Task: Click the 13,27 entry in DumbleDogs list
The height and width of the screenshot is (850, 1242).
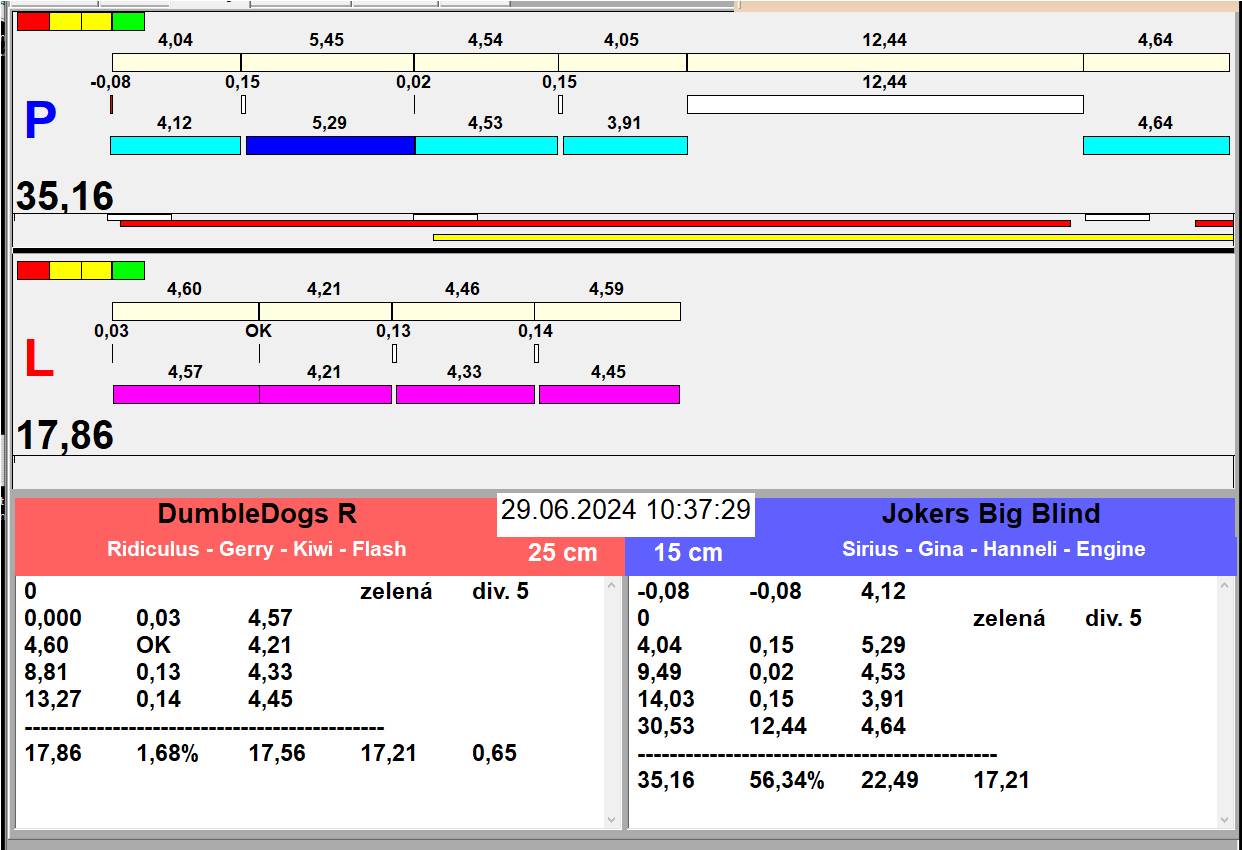Action: (x=53, y=699)
